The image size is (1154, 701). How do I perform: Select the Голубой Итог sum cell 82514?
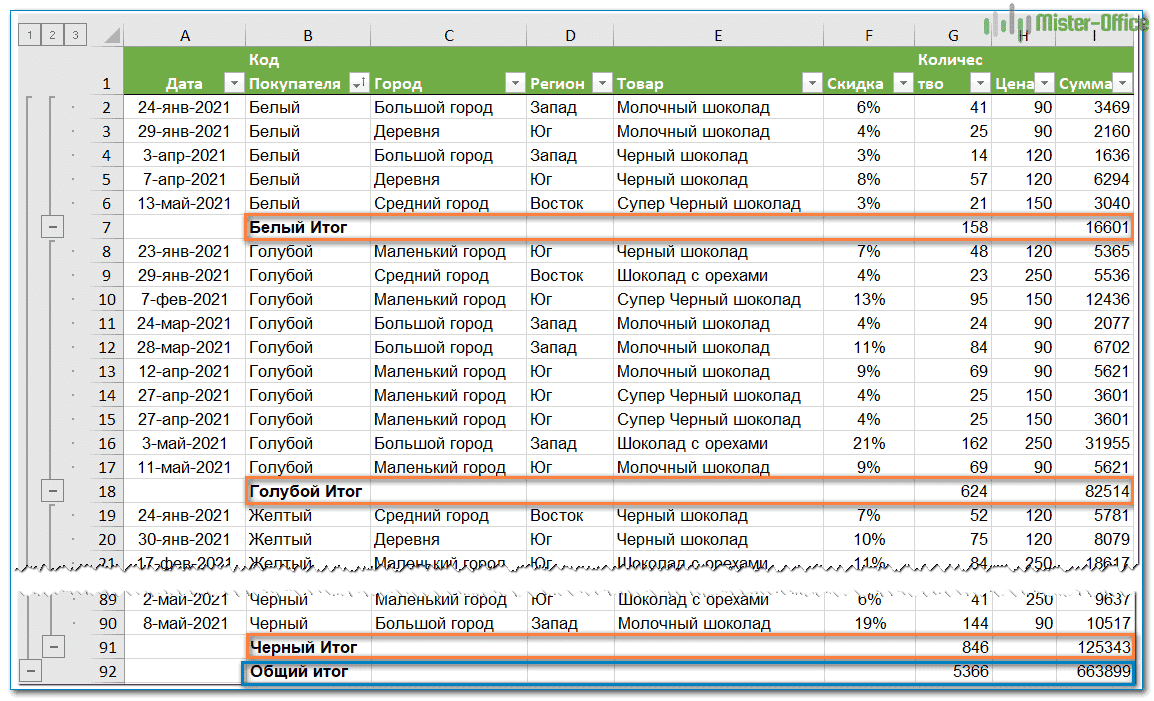(x=1094, y=491)
